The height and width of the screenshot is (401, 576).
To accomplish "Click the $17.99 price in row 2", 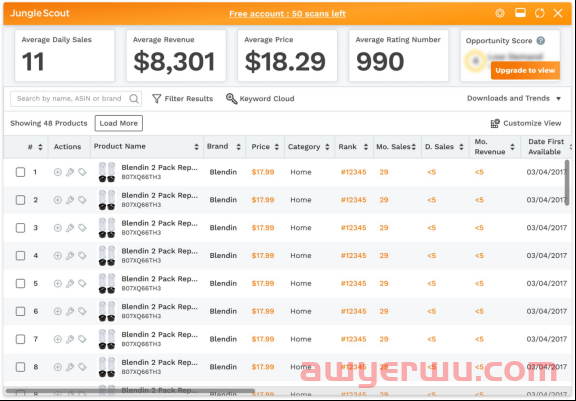I will pyautogui.click(x=263, y=200).
